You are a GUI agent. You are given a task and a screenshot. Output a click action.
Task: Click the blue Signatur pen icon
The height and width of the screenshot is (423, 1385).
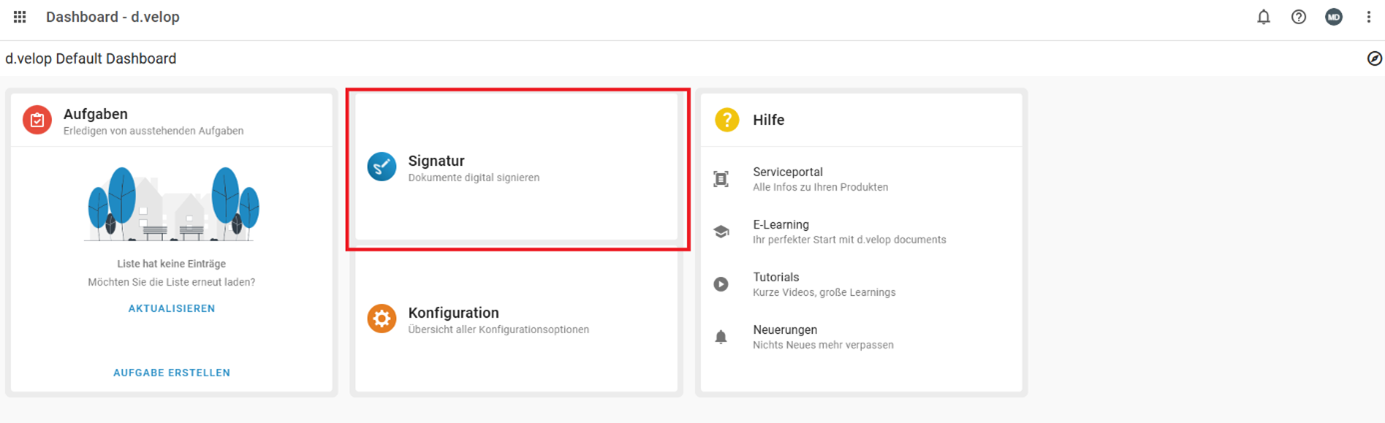pos(381,166)
